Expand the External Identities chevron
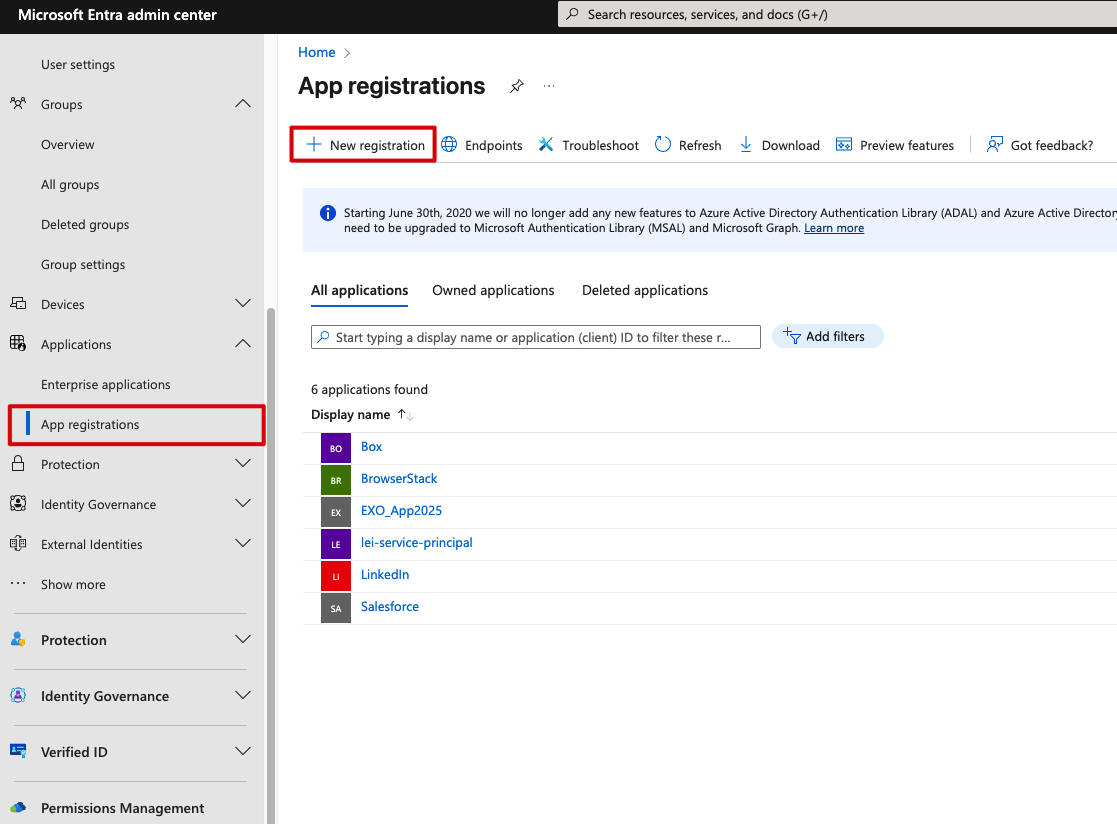1117x824 pixels. tap(243, 543)
